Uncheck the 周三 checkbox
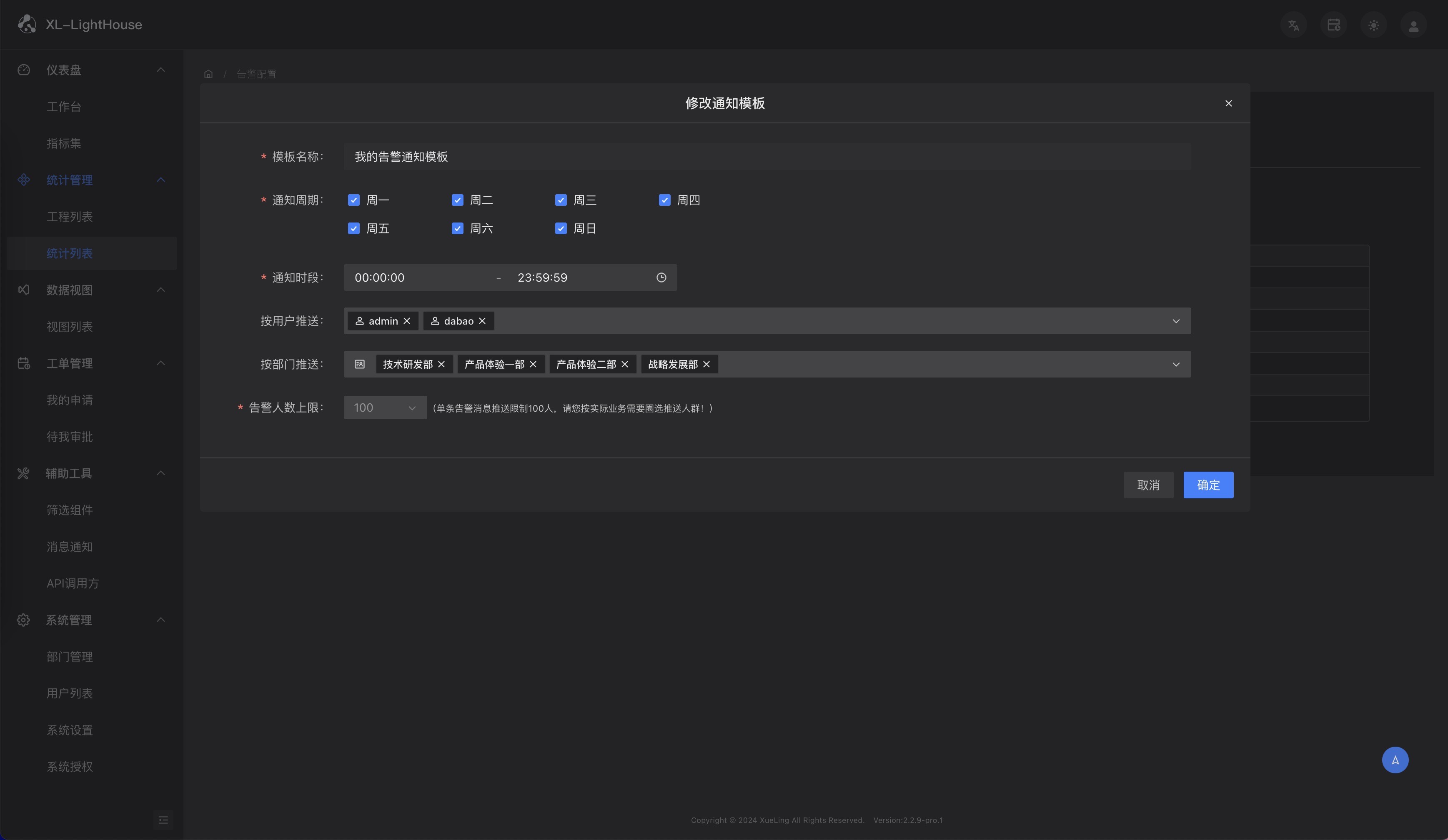The height and width of the screenshot is (840, 1448). coord(561,200)
